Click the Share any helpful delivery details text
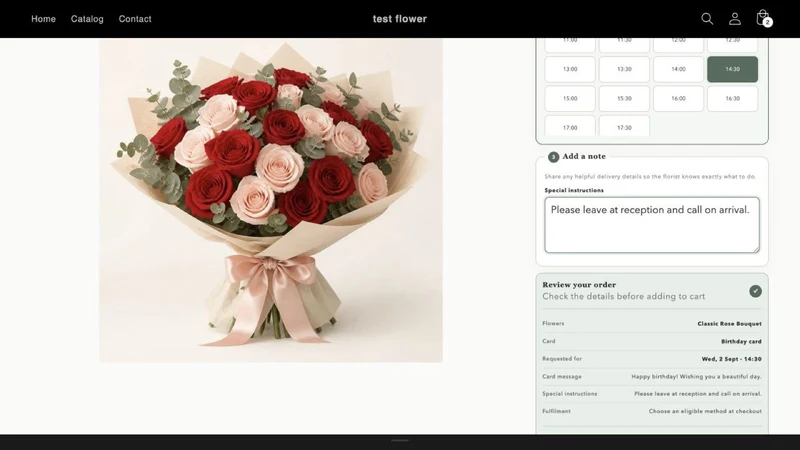800x450 pixels. [650, 177]
